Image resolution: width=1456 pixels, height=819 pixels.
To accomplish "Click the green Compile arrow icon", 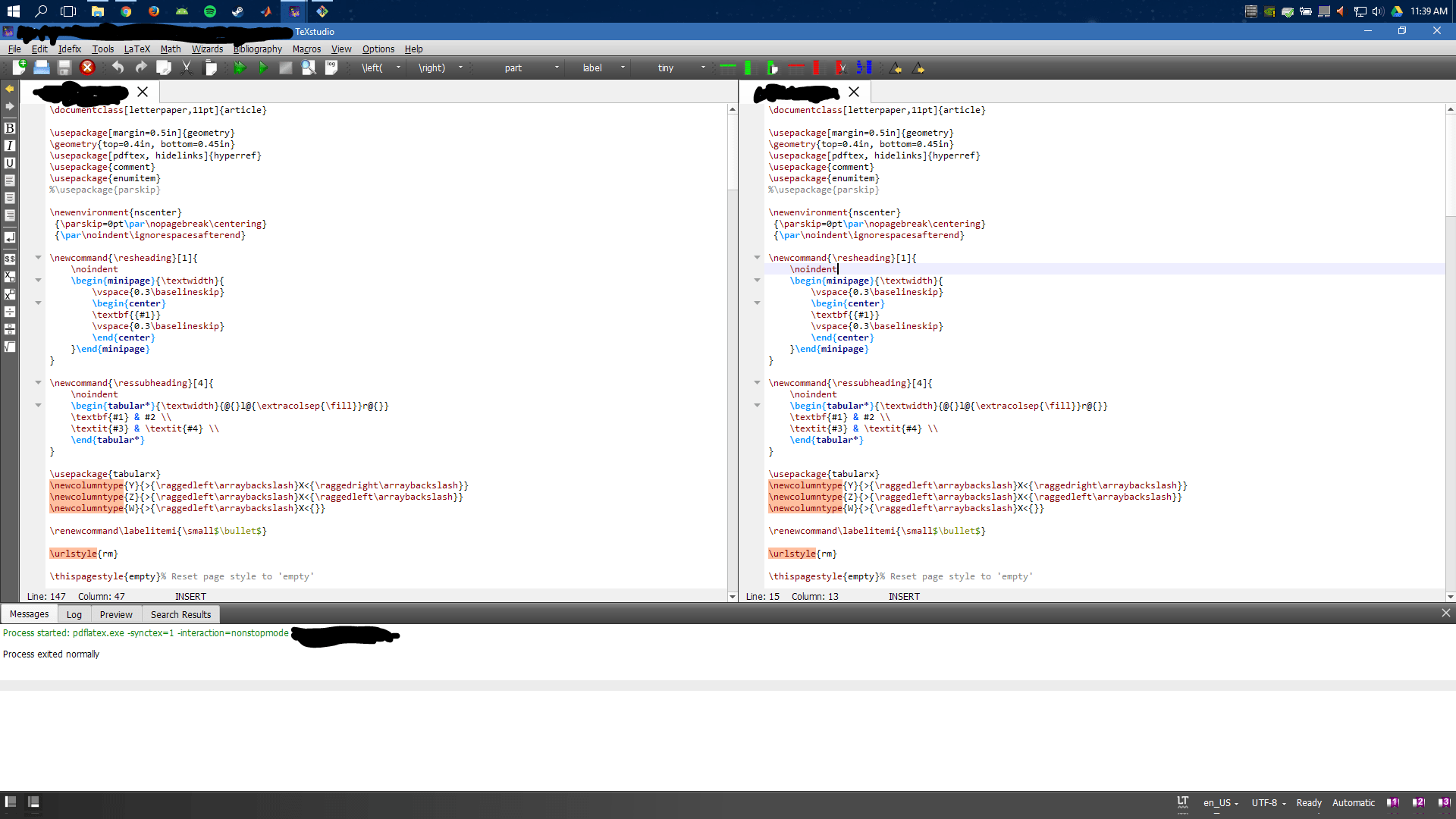I will (262, 68).
